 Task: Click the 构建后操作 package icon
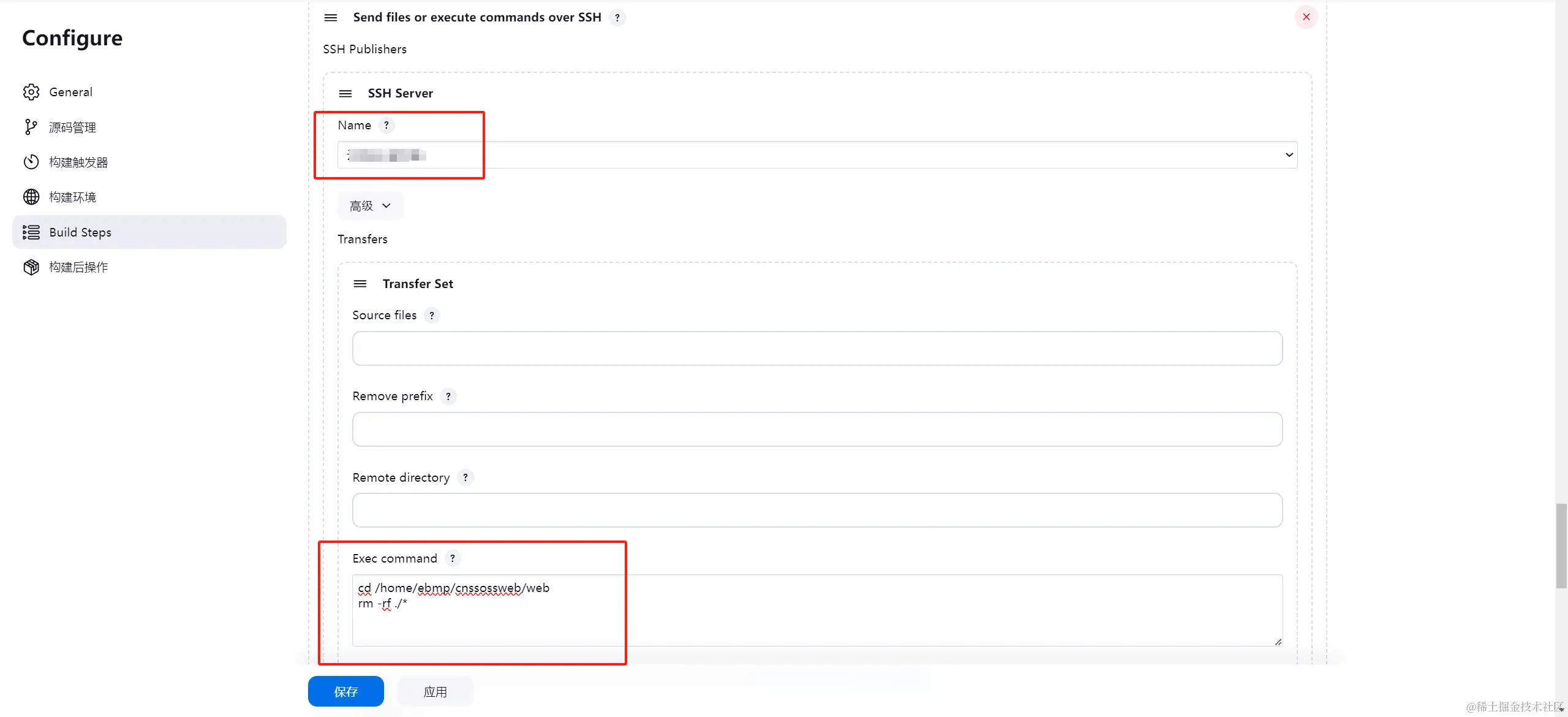31,267
